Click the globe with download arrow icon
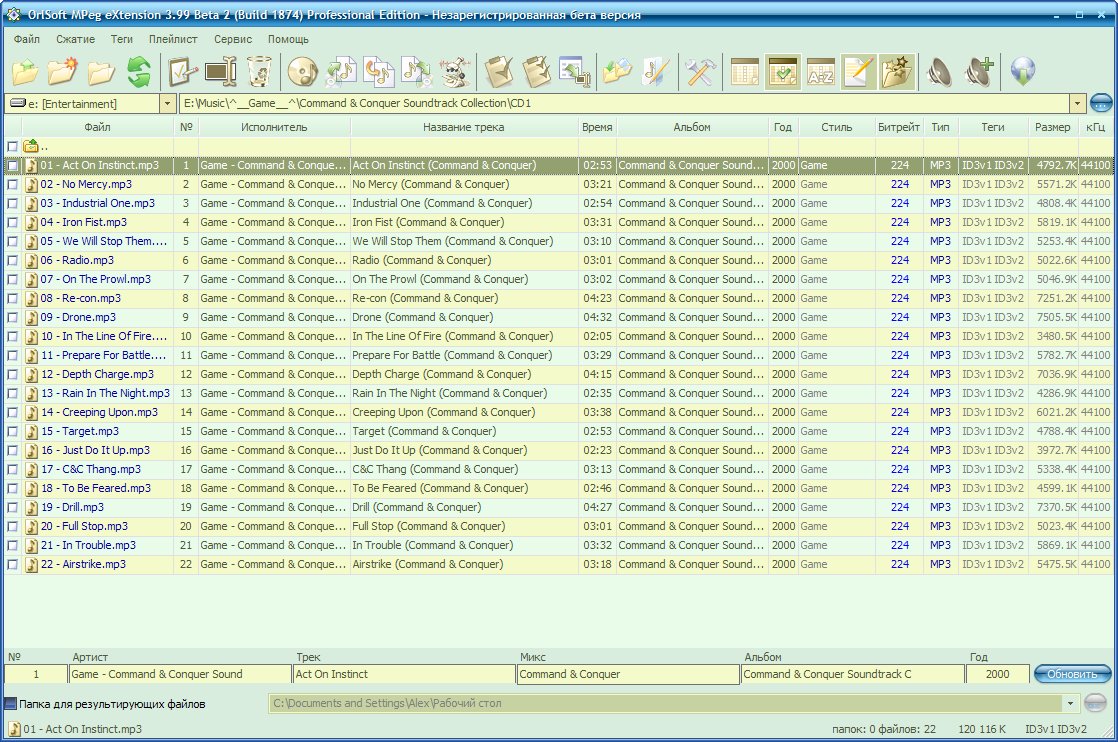 1023,72
